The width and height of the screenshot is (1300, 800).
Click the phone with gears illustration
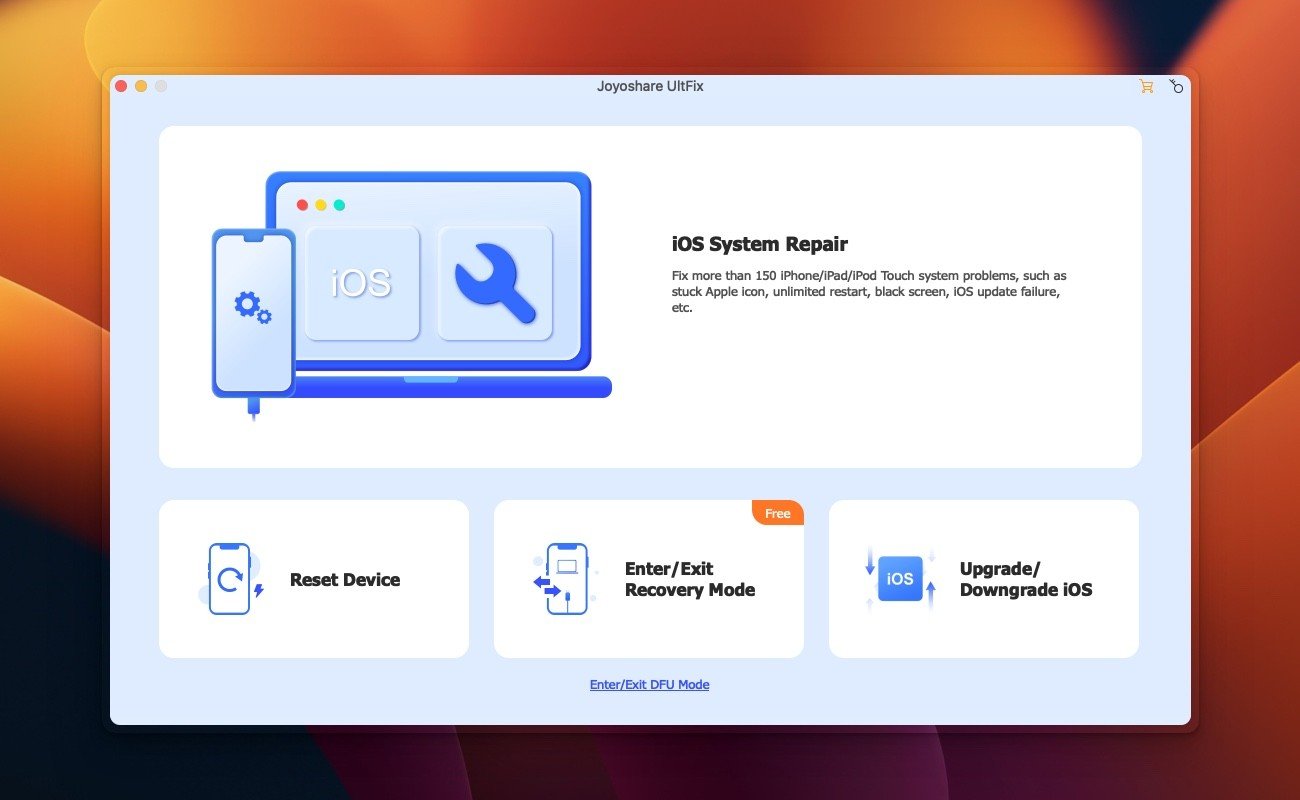pyautogui.click(x=253, y=311)
